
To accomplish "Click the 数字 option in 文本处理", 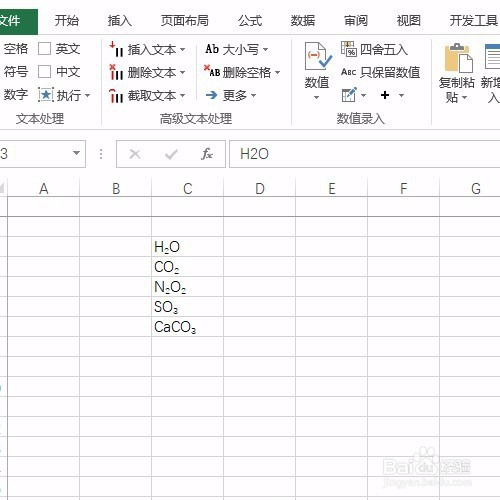I will 16,95.
